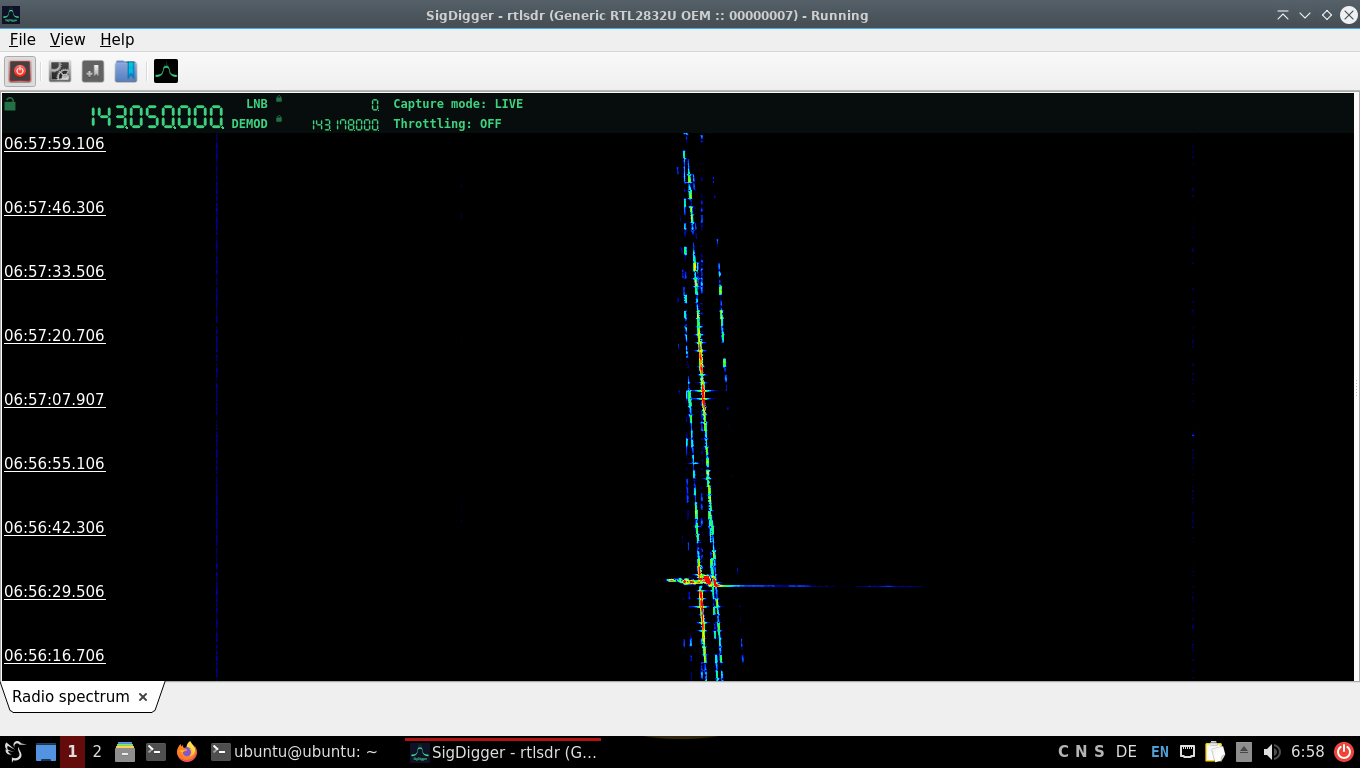Select the EN keyboard layout

click(1160, 752)
